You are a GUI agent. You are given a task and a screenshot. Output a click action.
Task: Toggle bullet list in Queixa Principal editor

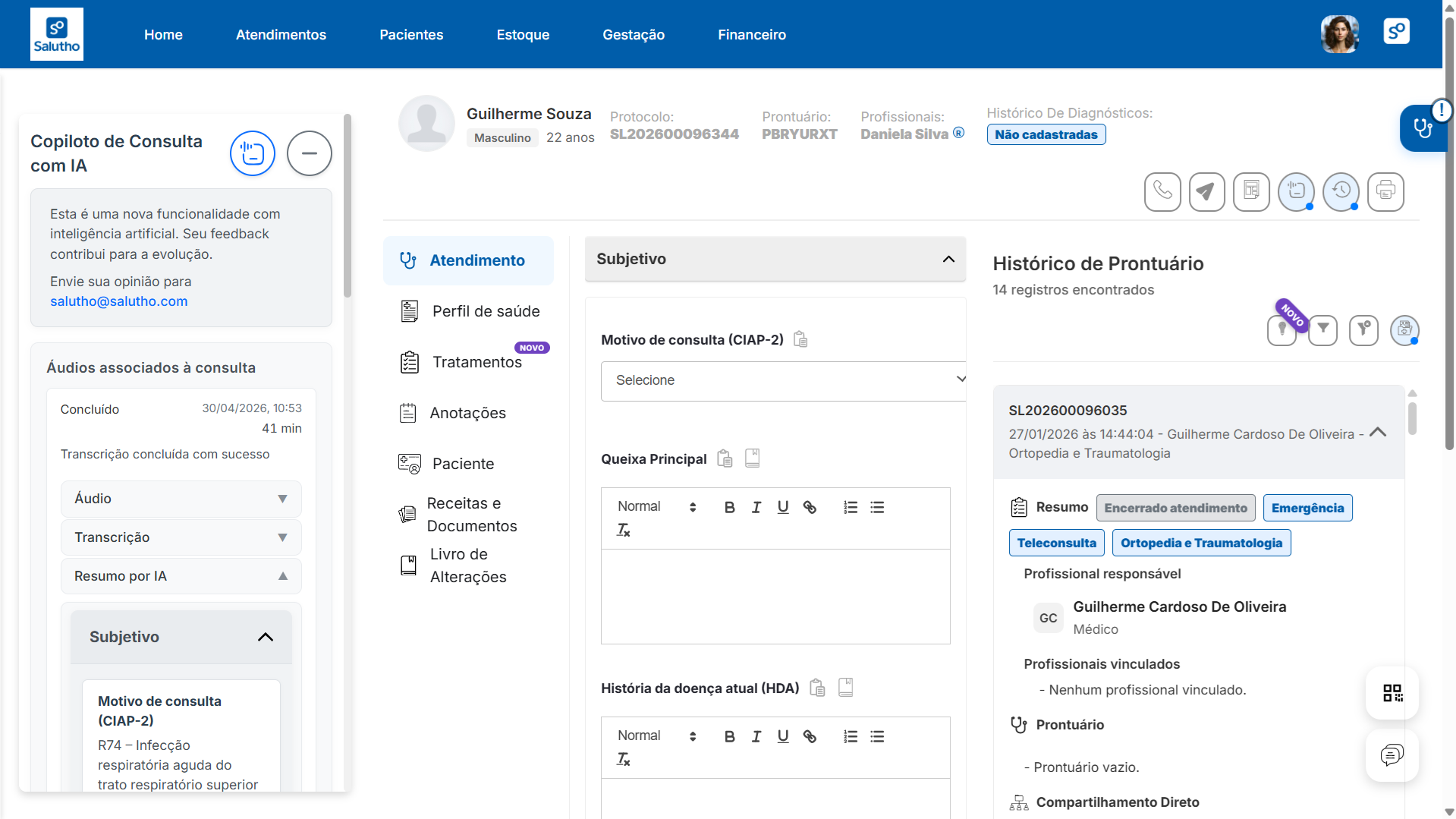point(877,507)
